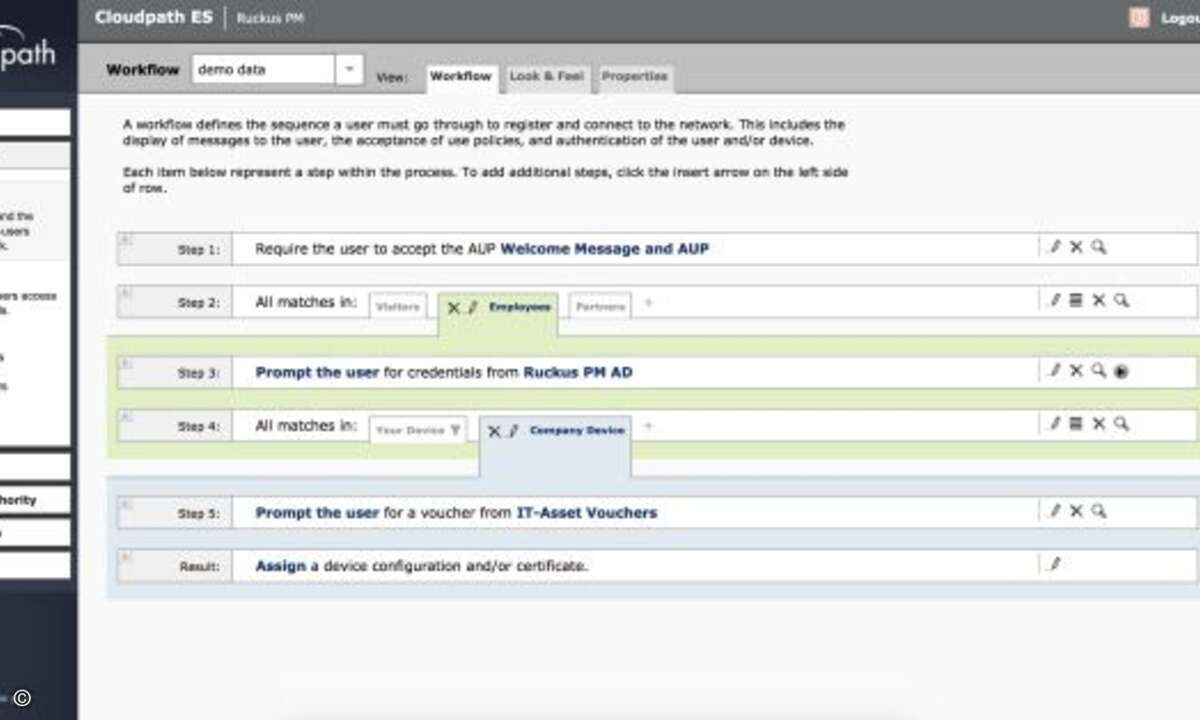This screenshot has height=720, width=1200.
Task: Click the Step 1: label
Action: tap(198, 249)
